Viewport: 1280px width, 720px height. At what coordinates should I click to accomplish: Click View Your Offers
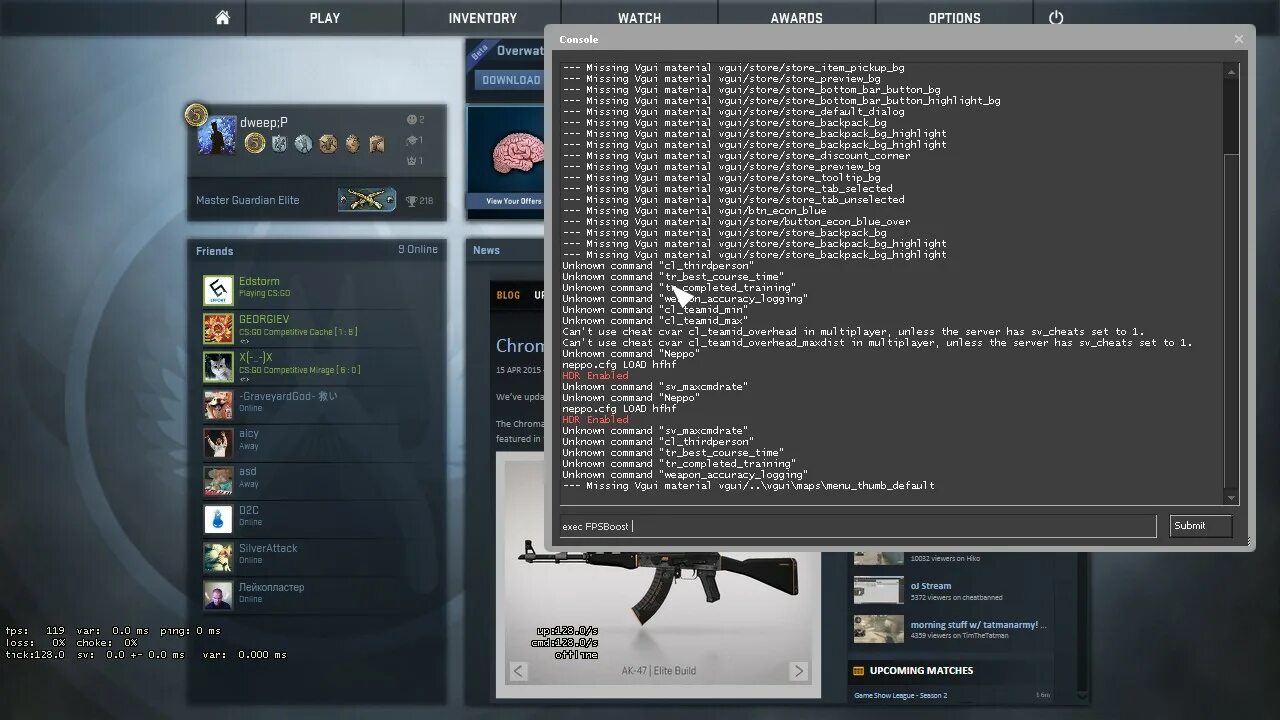514,201
